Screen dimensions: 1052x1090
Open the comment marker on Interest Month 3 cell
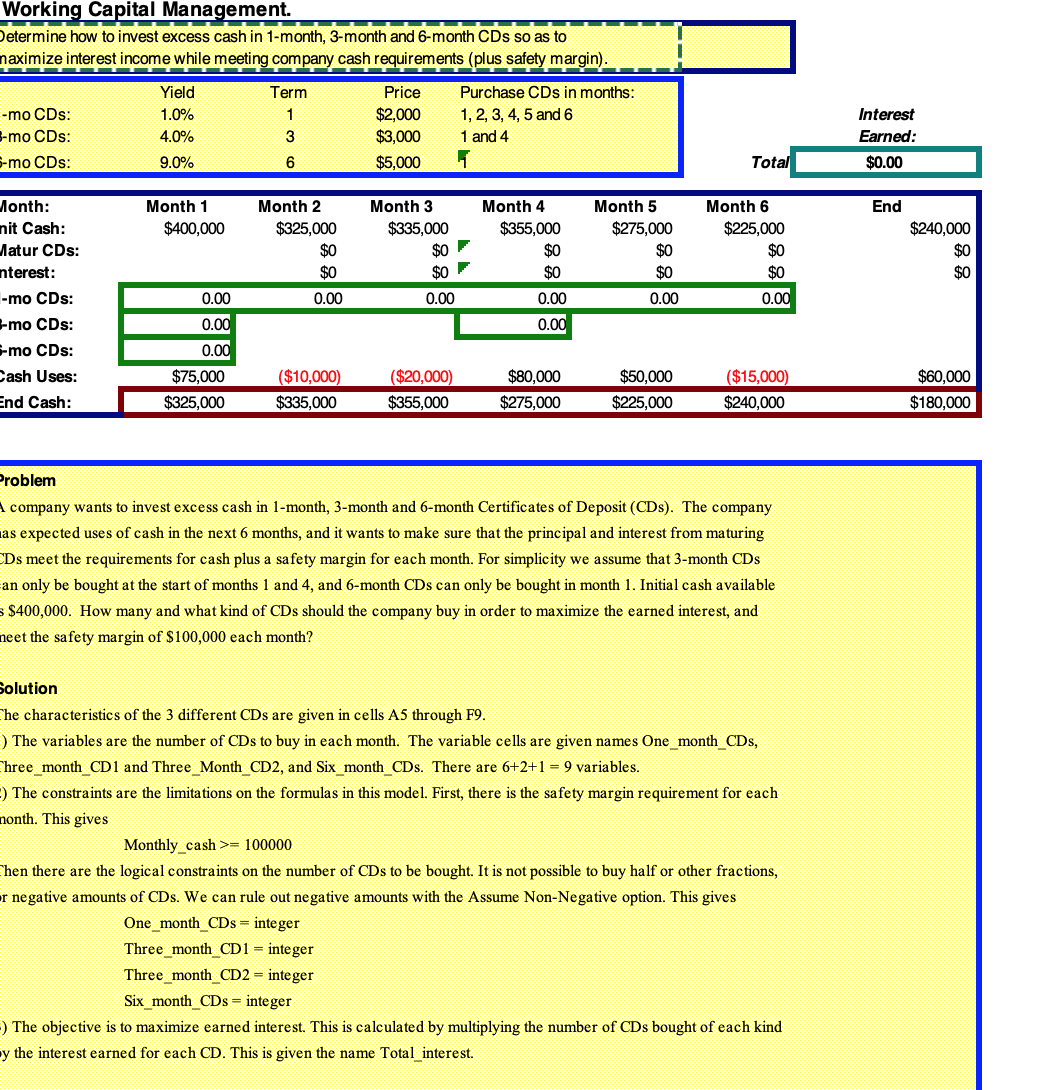(x=461, y=267)
